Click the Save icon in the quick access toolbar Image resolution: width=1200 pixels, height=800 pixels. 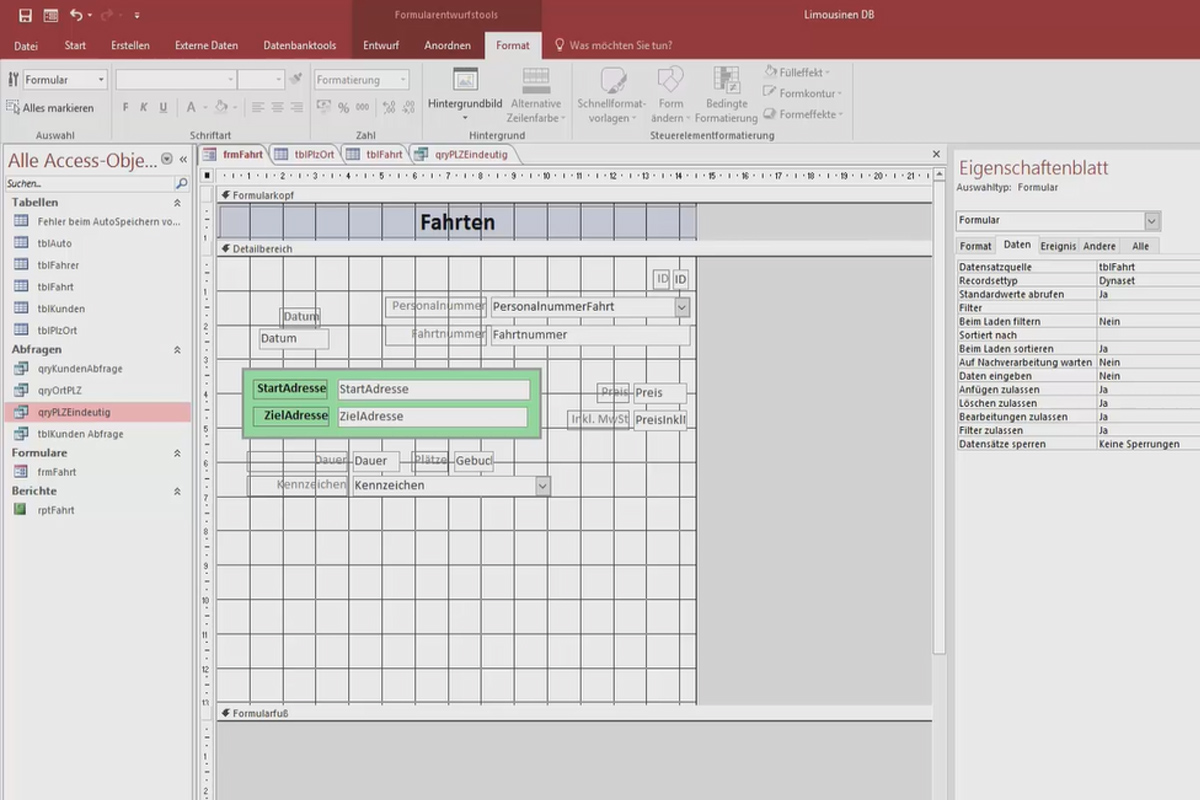[x=25, y=15]
